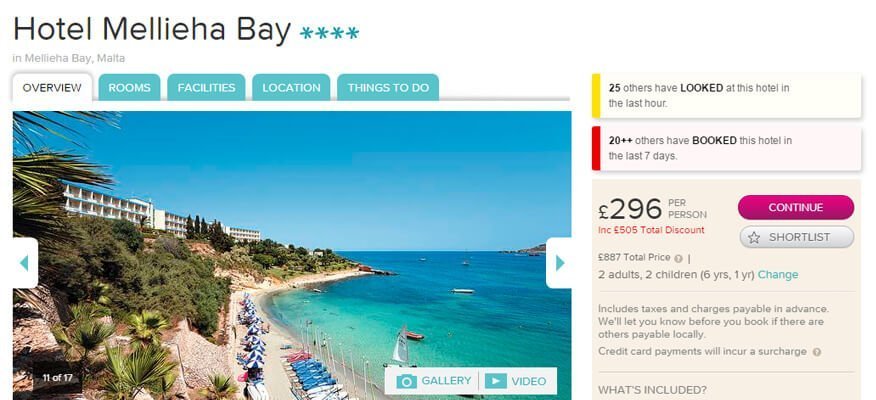Click the Gallery label
The height and width of the screenshot is (400, 876).
pyautogui.click(x=446, y=381)
